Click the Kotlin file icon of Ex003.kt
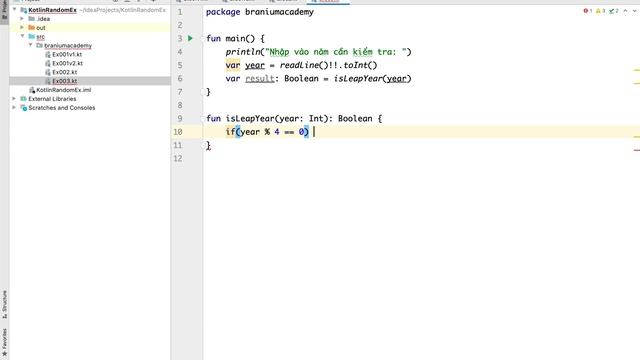The height and width of the screenshot is (360, 640). point(48,81)
